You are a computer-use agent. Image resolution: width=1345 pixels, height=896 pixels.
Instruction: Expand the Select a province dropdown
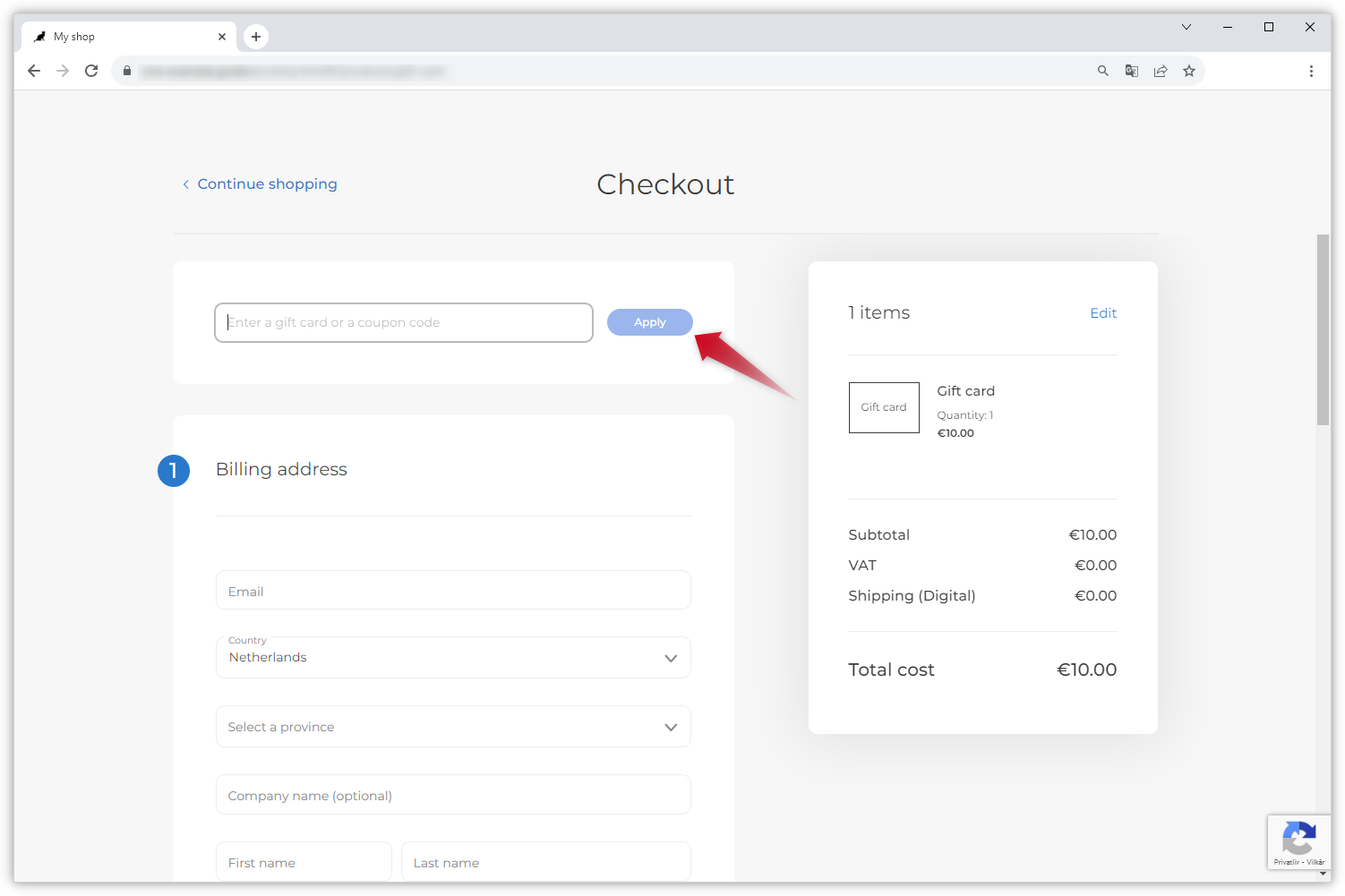click(453, 727)
